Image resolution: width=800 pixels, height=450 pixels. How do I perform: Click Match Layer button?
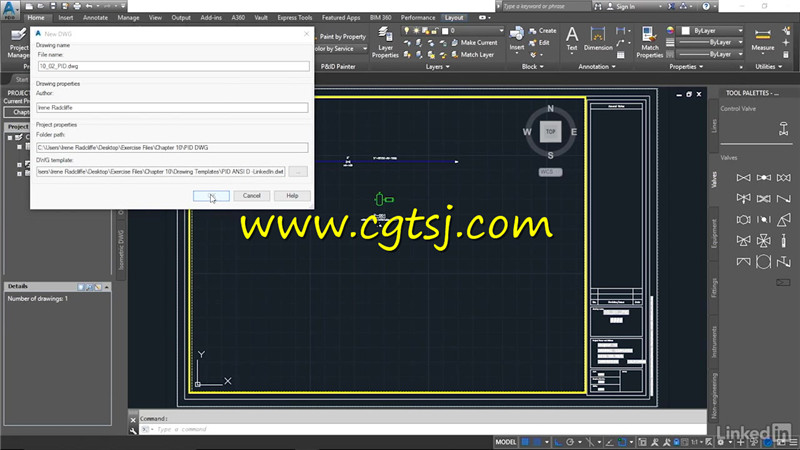pyautogui.click(x=472, y=55)
